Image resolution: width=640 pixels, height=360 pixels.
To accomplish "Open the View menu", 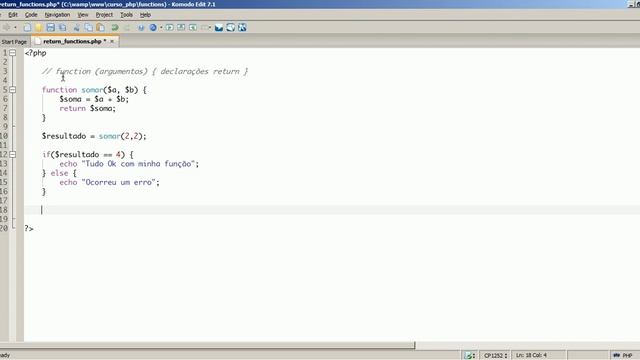I will click(83, 15).
